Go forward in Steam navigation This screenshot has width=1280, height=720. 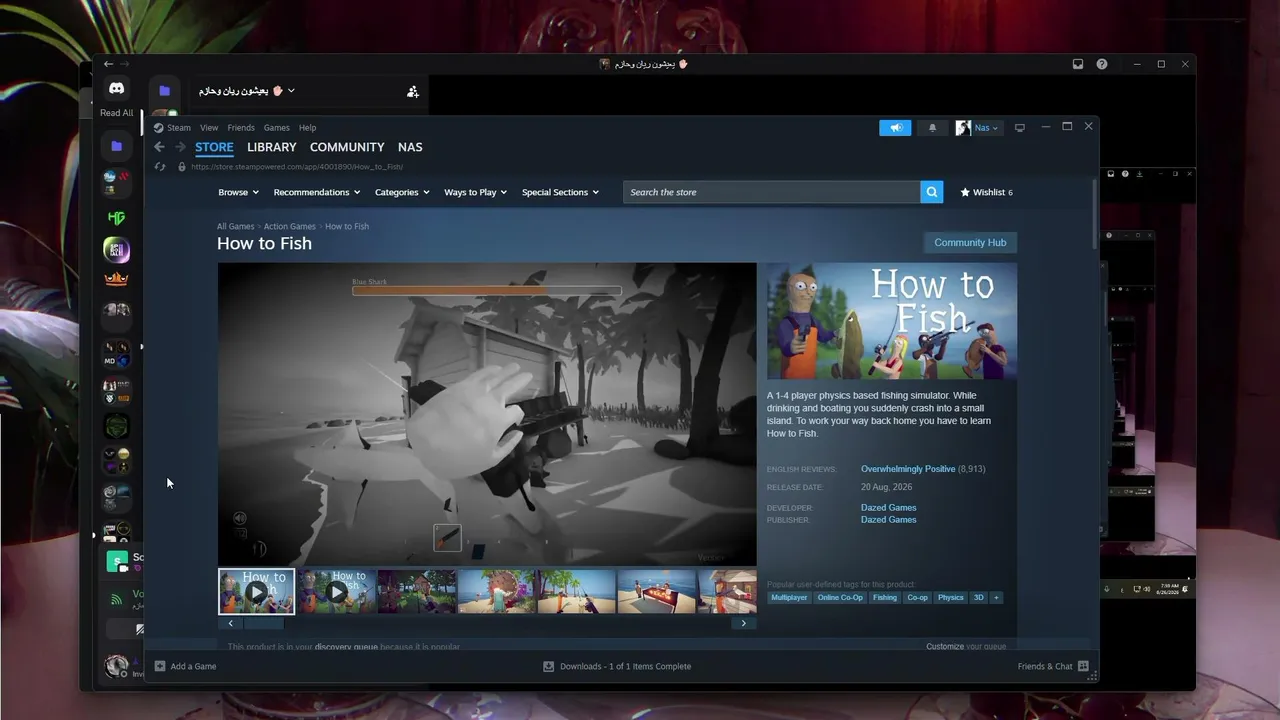click(x=180, y=147)
